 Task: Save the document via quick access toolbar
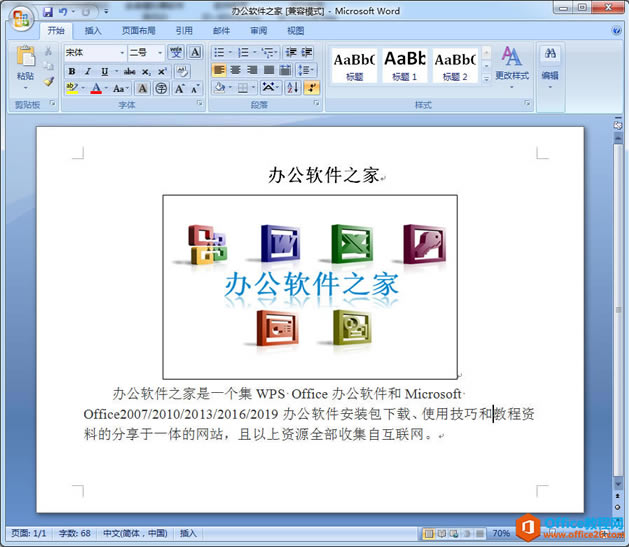click(x=48, y=12)
